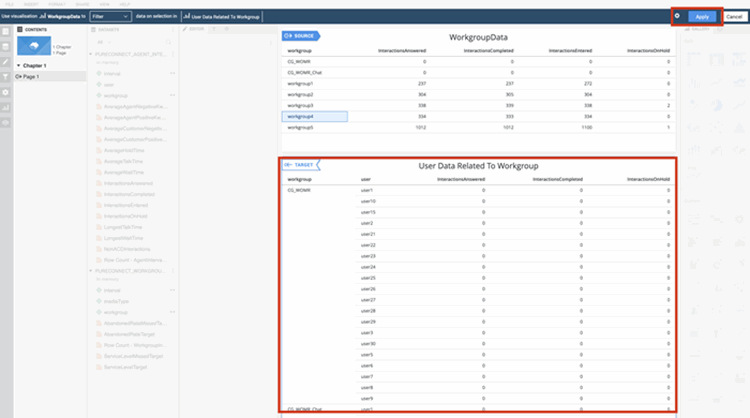Image resolution: width=750 pixels, height=418 pixels.
Task: Click the Apply button
Action: [x=702, y=17]
